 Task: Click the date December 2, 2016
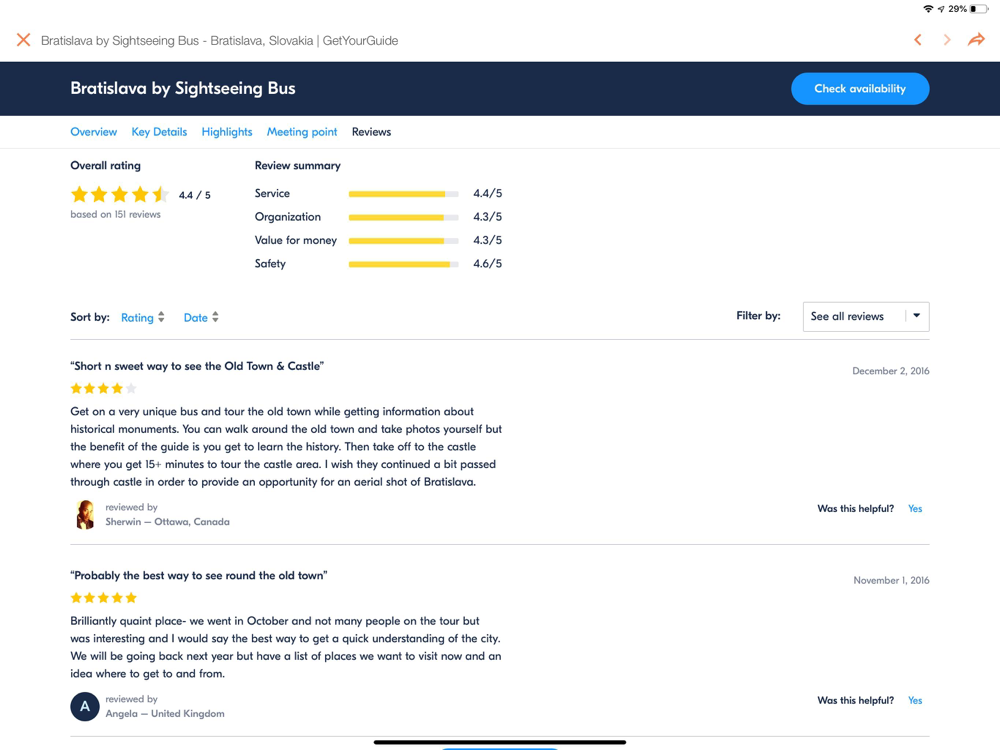tap(891, 371)
